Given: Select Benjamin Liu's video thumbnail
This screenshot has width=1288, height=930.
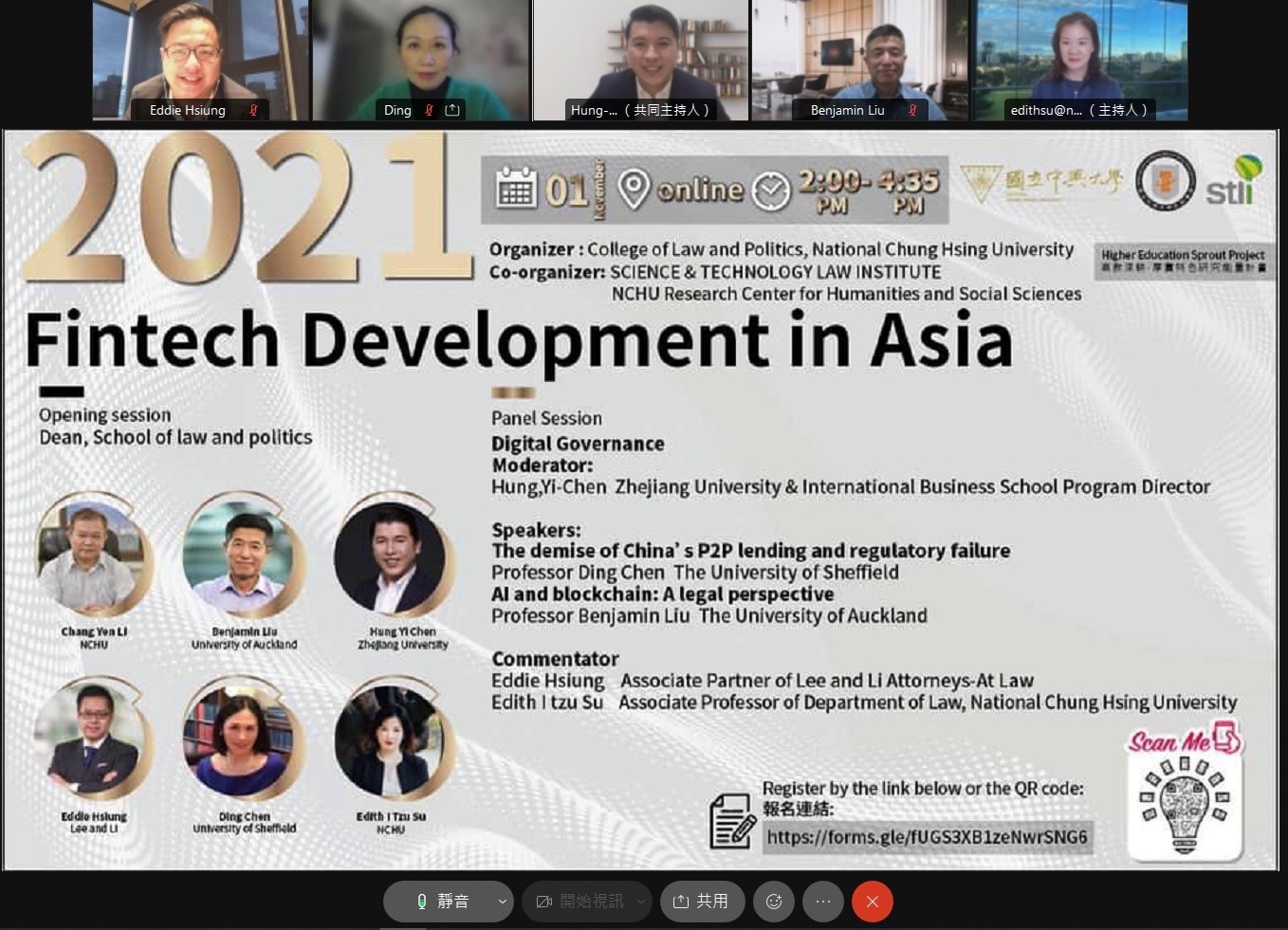Looking at the screenshot, I should pyautogui.click(x=860, y=60).
